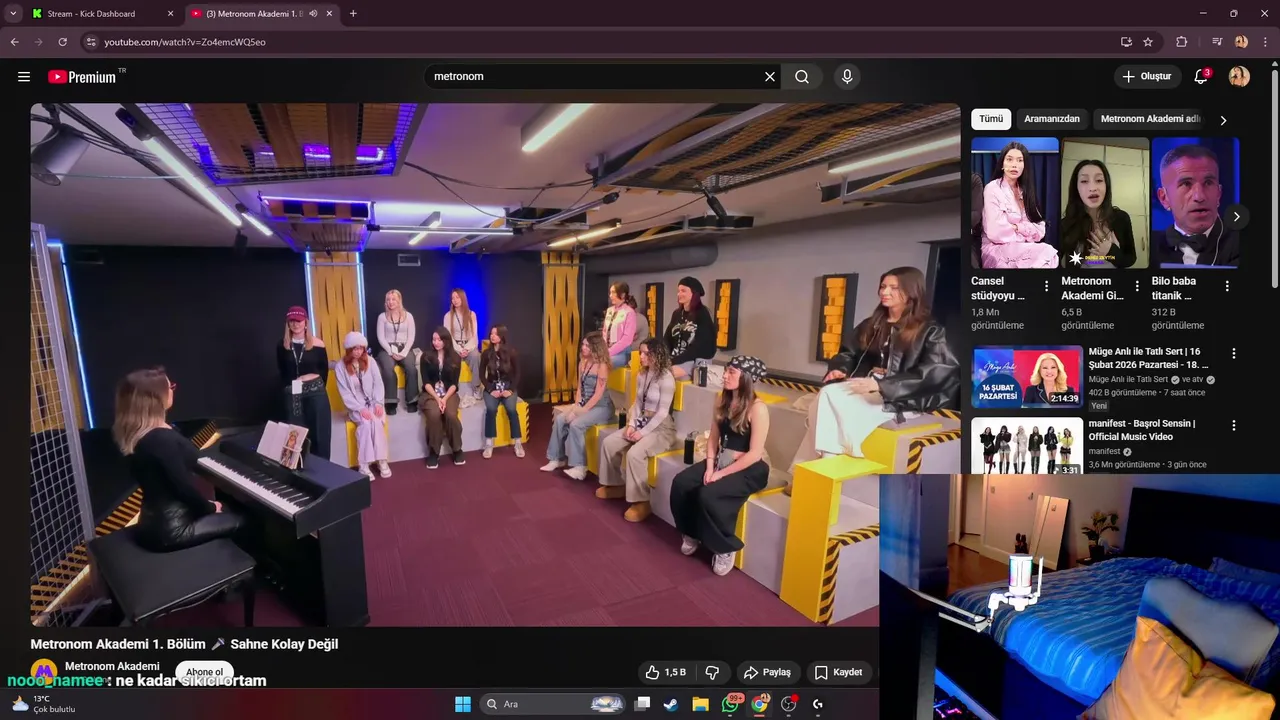Dislike the video with thumbs down
This screenshot has width=1280, height=720.
pyautogui.click(x=712, y=672)
